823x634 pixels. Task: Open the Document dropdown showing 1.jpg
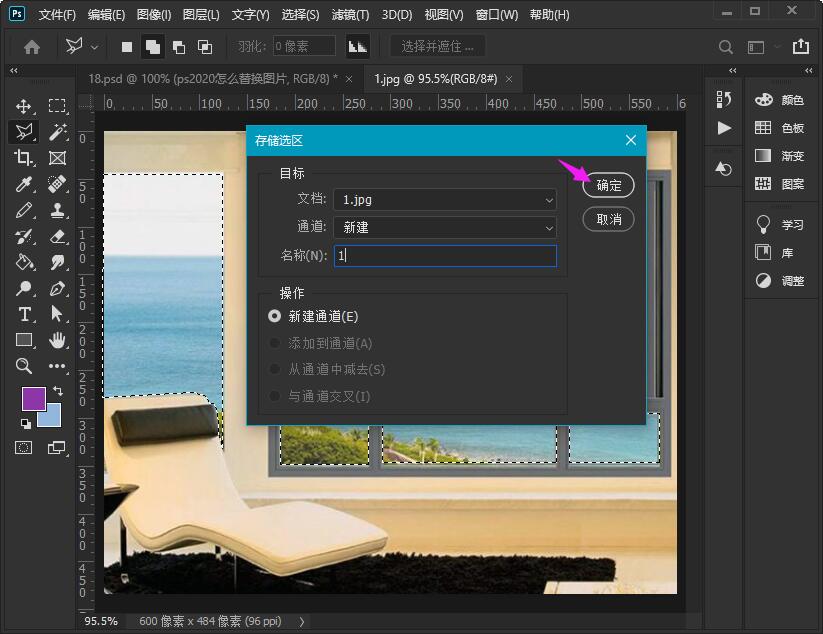click(445, 199)
